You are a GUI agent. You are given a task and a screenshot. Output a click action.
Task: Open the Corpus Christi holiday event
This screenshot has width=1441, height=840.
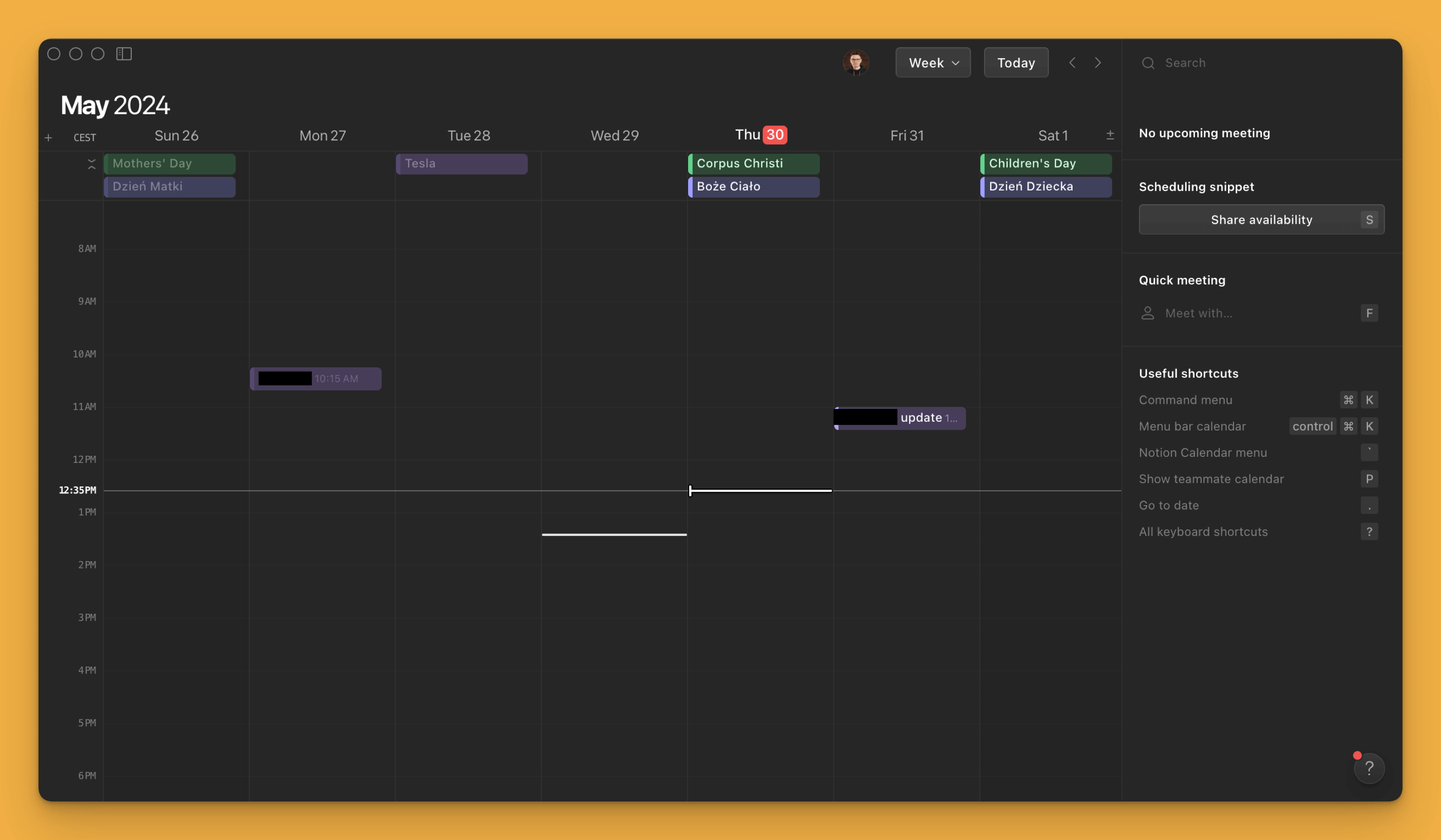(753, 164)
